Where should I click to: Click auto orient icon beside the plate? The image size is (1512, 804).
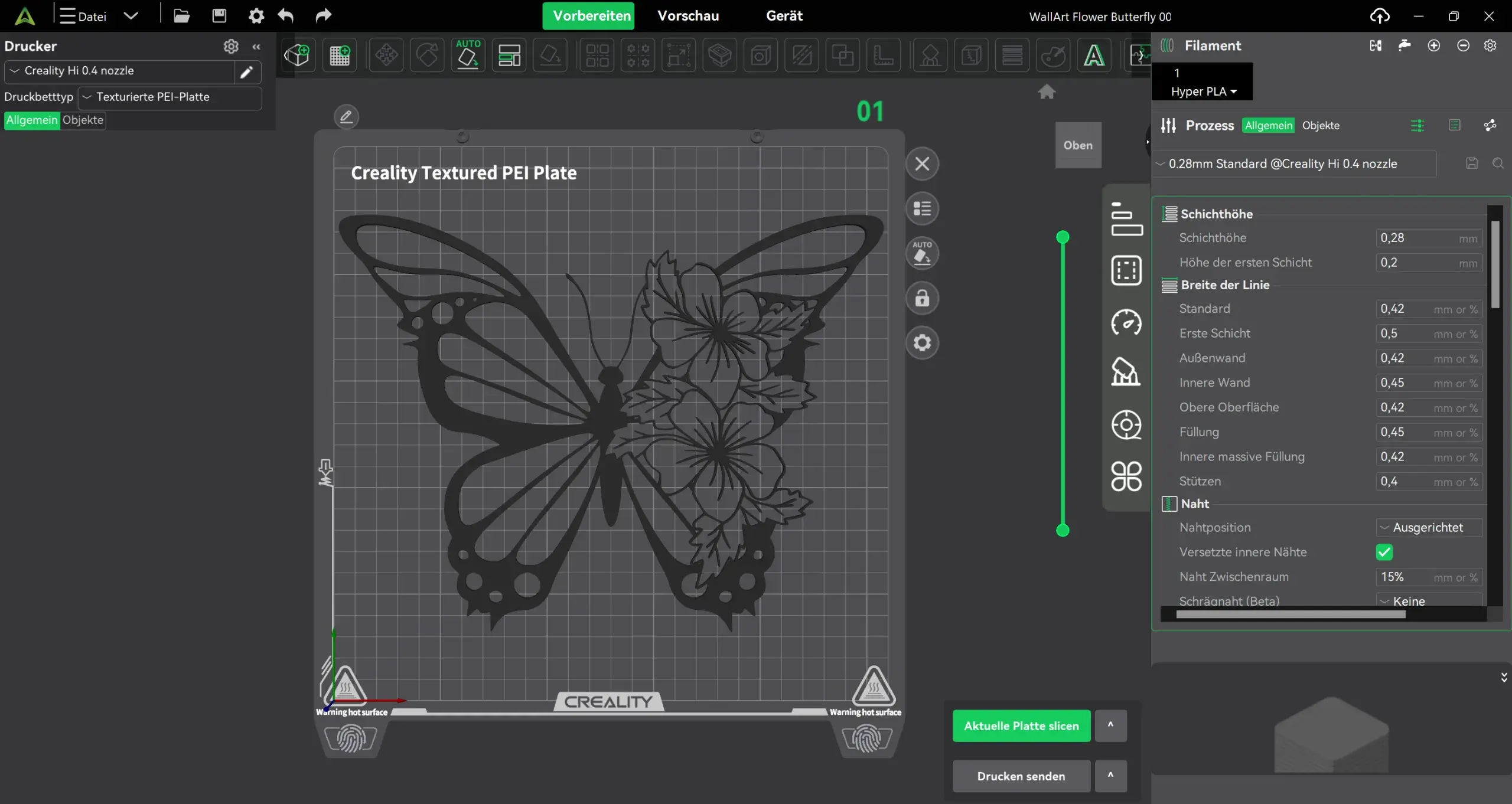click(922, 253)
